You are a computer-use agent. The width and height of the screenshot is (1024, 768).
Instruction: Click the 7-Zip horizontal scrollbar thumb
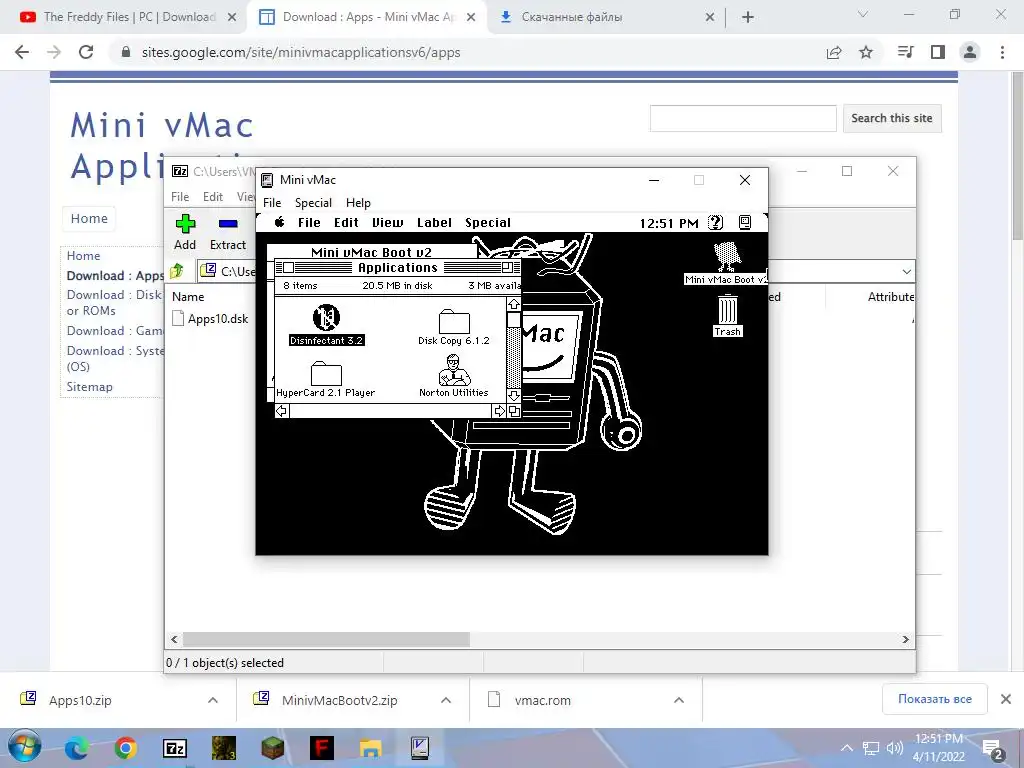coord(326,639)
